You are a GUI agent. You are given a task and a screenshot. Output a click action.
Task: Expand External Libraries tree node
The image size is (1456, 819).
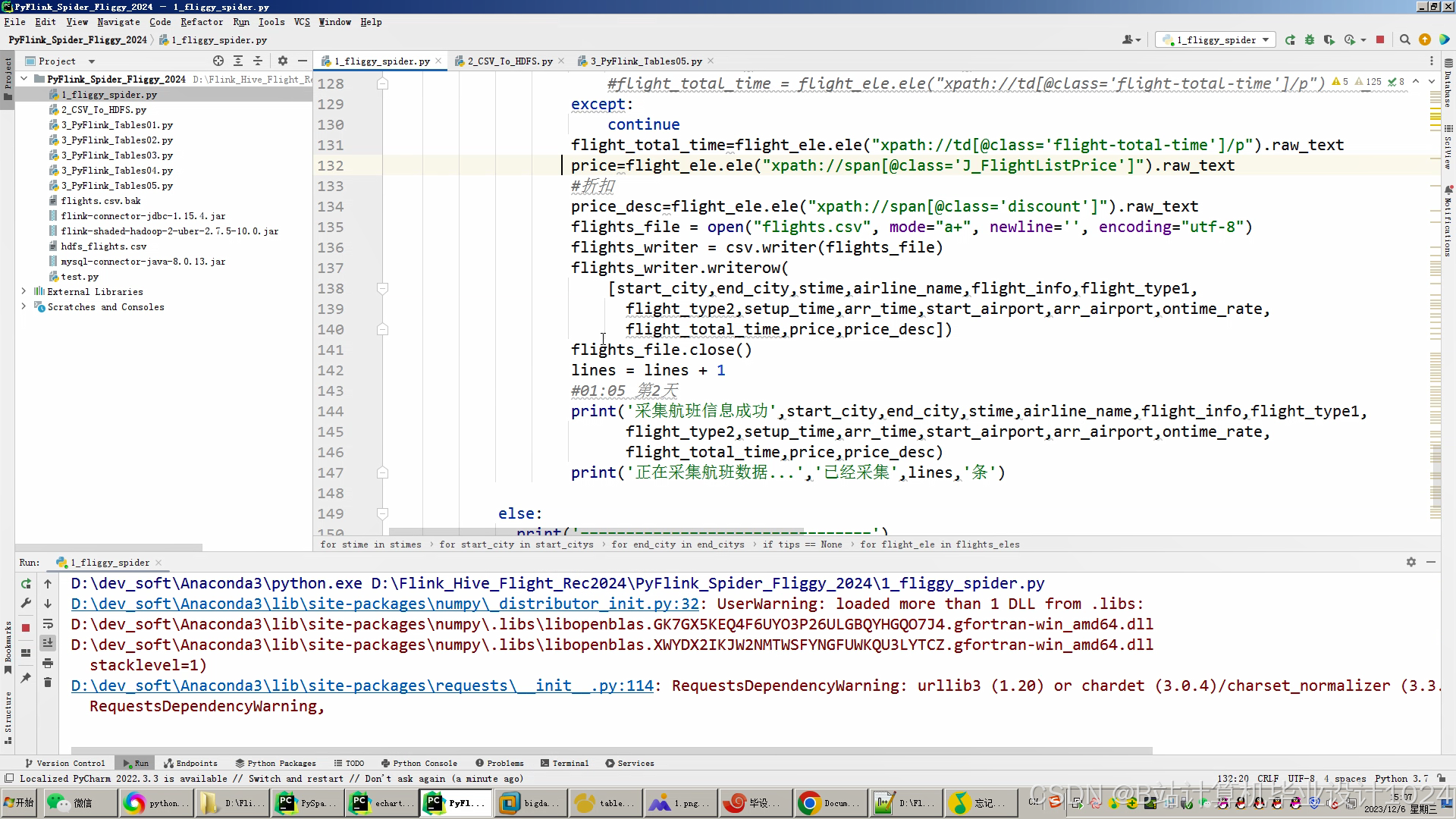coord(24,291)
